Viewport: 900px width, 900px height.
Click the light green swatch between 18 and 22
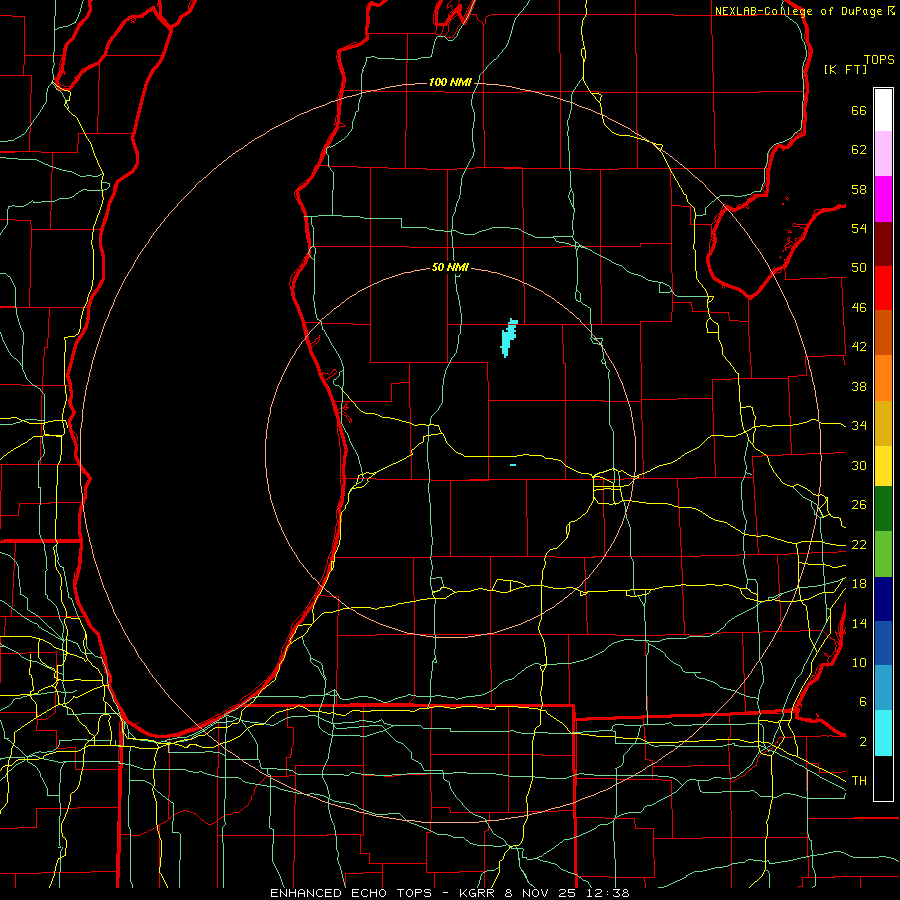coord(883,554)
